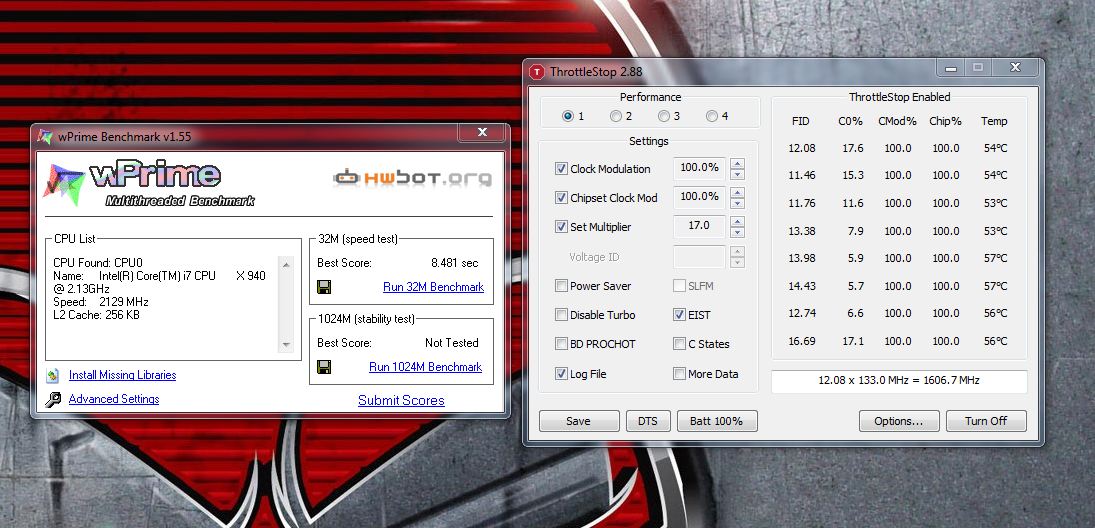
Task: Increase Clock Modulation with the up arrow
Action: click(x=737, y=163)
